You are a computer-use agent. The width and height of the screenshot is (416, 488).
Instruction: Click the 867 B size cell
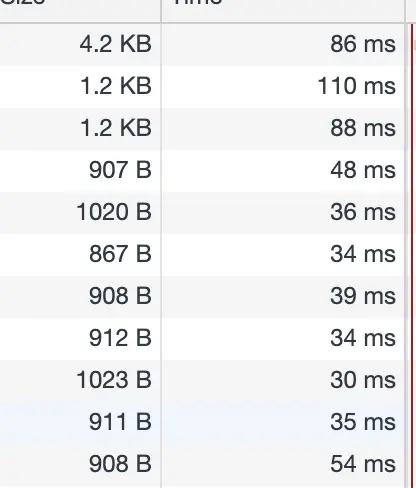click(x=80, y=254)
